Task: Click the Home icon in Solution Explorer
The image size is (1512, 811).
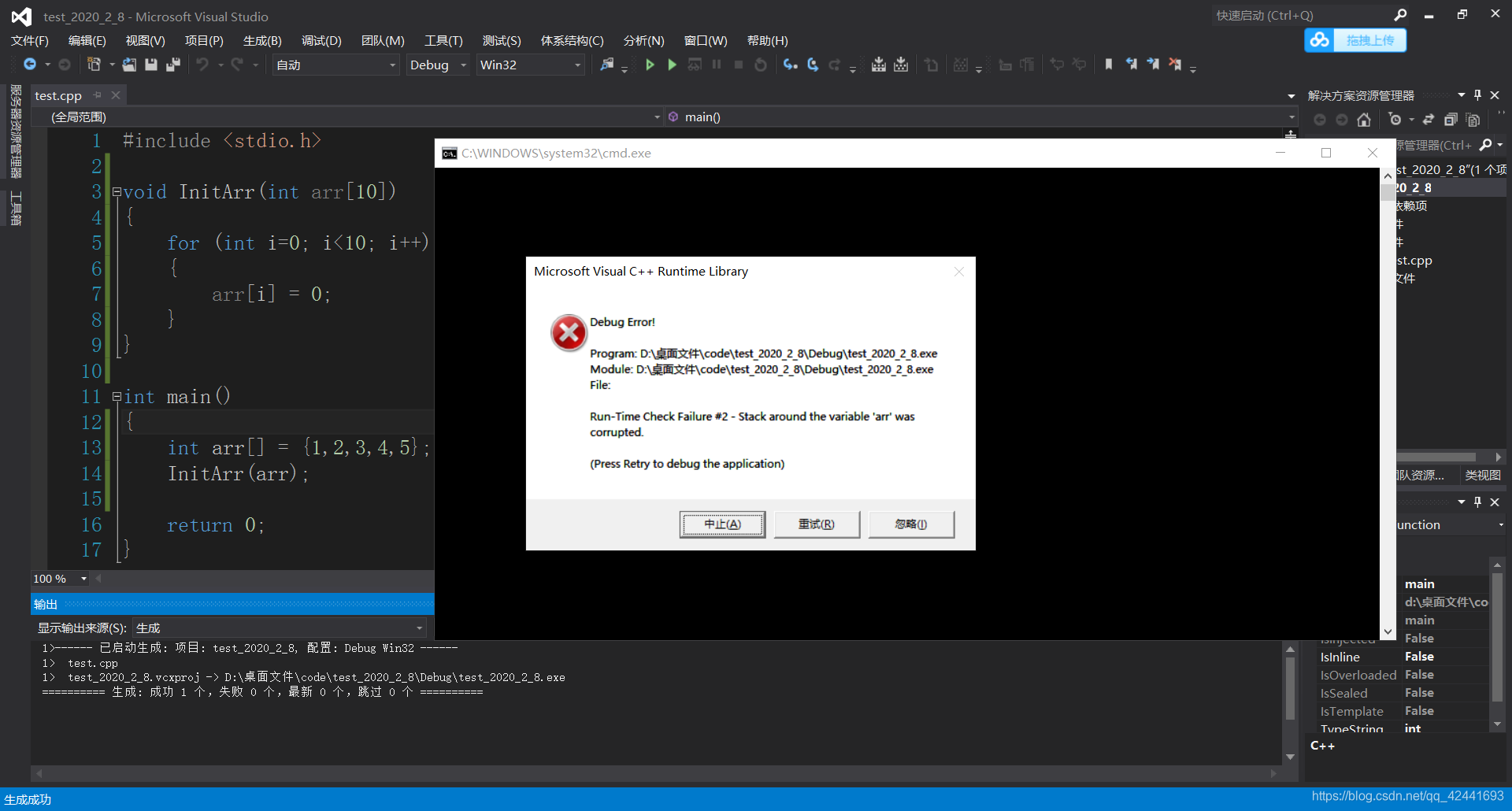Action: tap(1364, 120)
